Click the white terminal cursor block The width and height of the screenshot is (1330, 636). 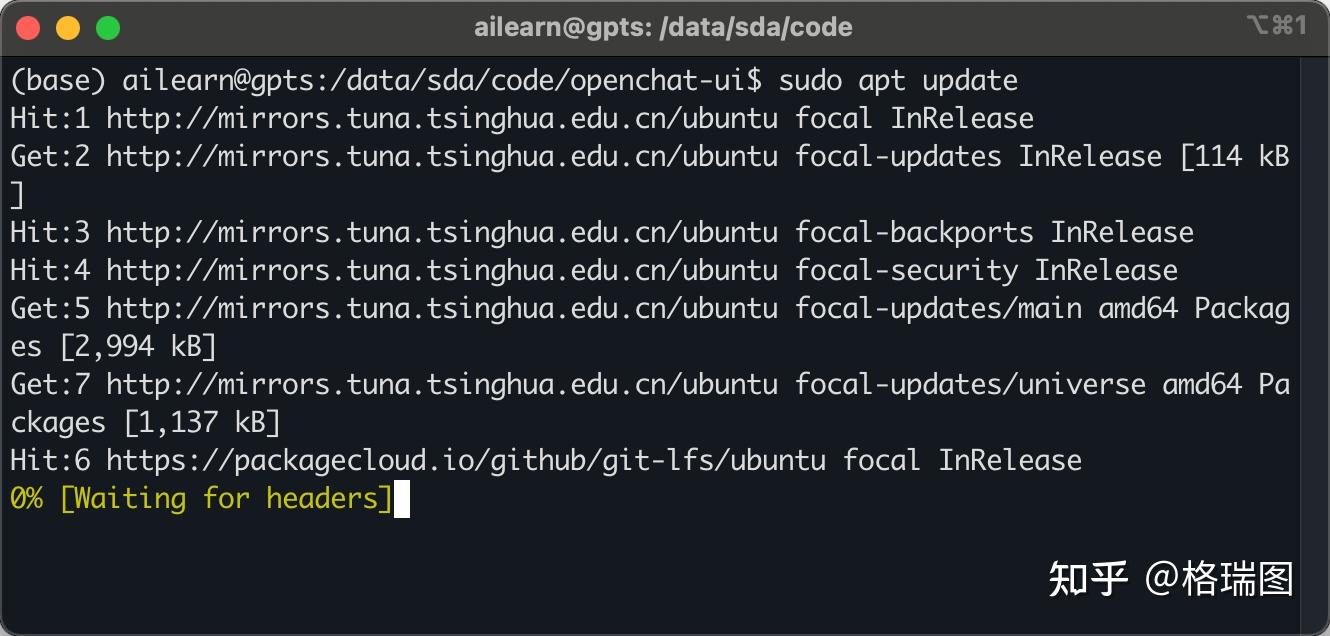point(403,498)
